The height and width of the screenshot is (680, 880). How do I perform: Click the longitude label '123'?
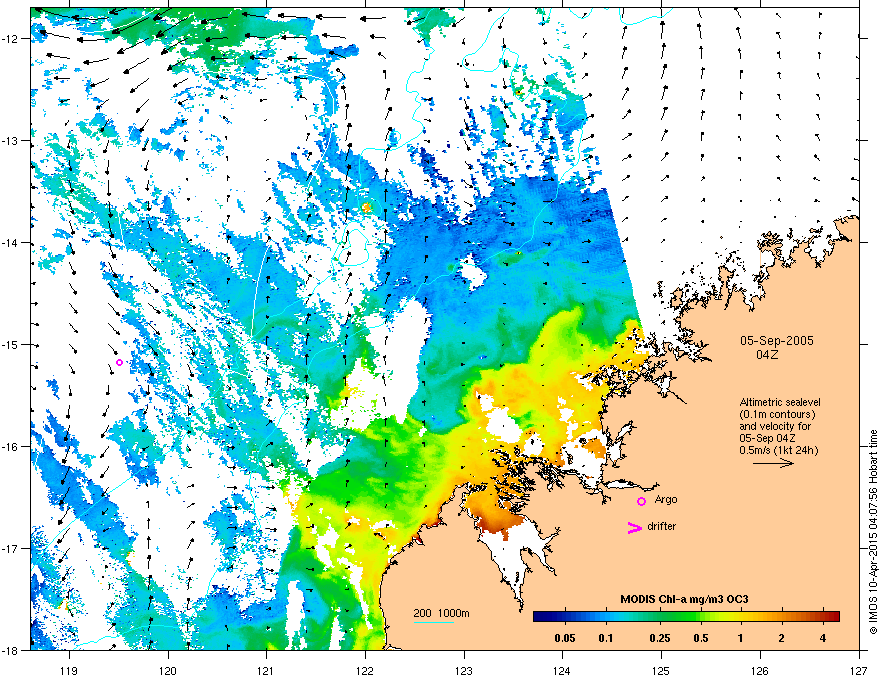point(464,670)
